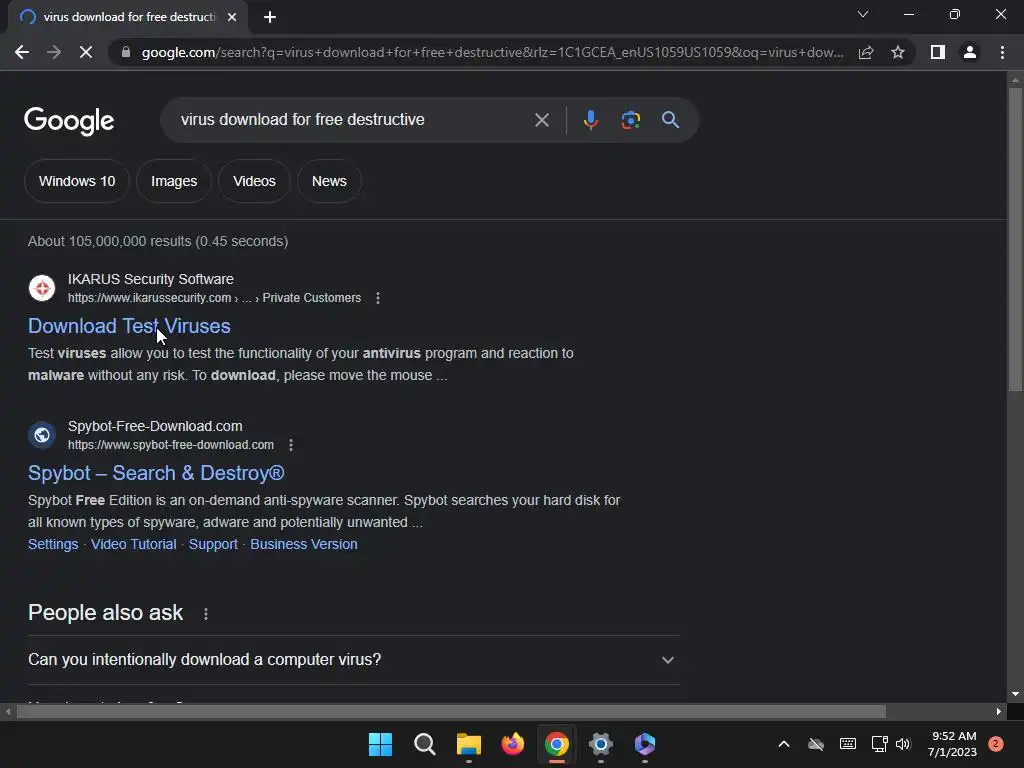Viewport: 1024px width, 768px height.
Task: Go back to the previous page
Action: point(22,52)
